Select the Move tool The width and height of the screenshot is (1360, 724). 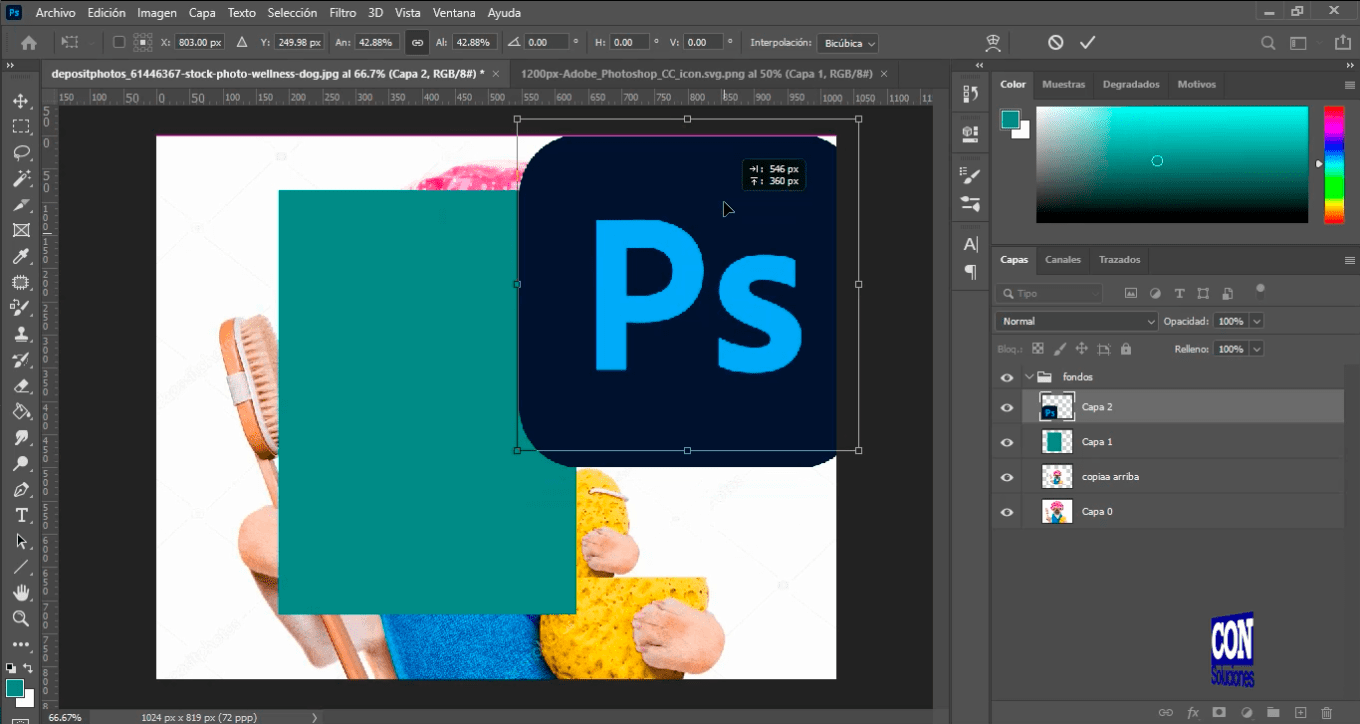(20, 101)
